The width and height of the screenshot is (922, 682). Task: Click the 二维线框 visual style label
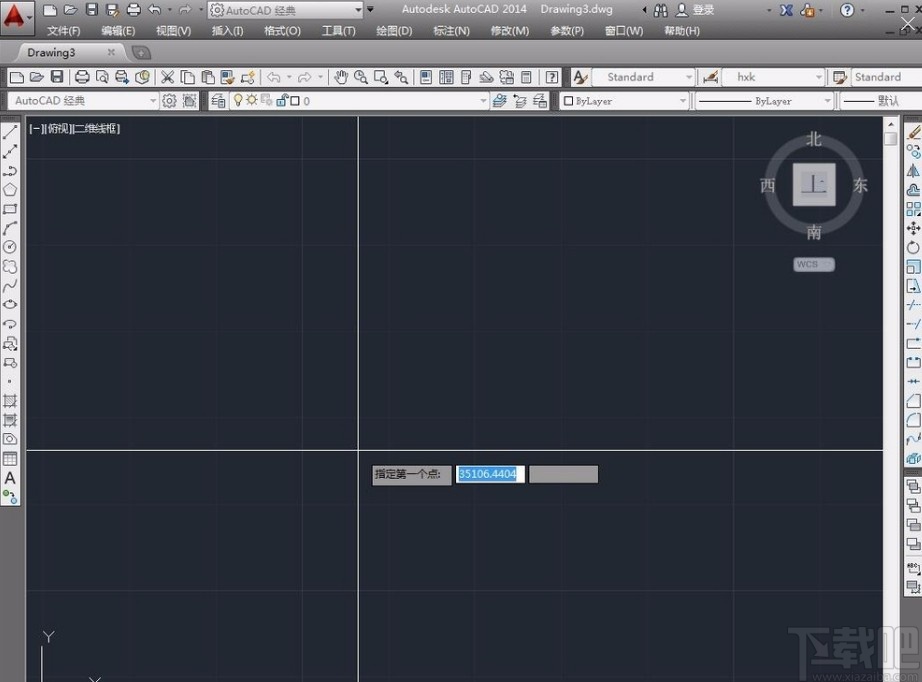pos(96,129)
